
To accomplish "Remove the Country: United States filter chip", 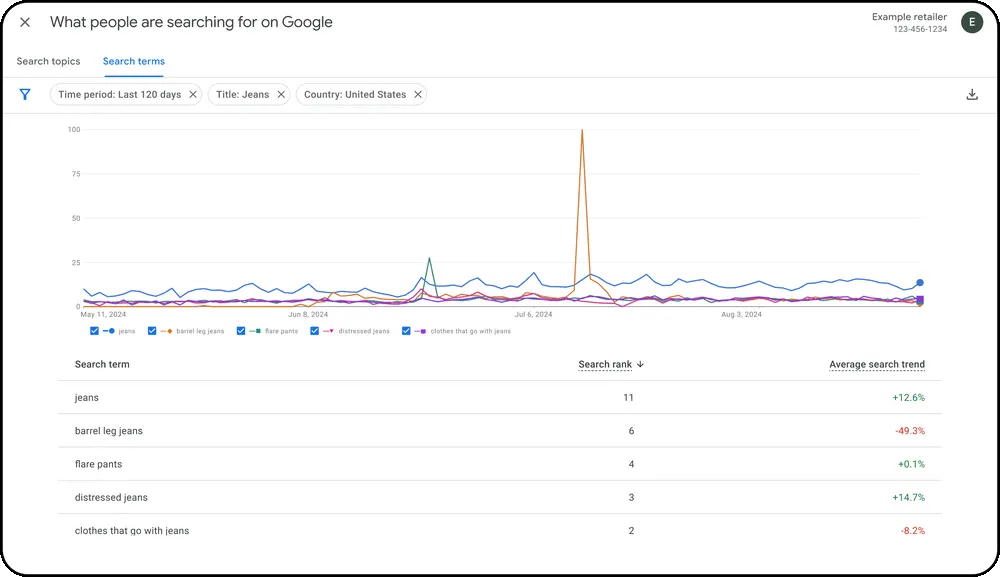I will [417, 94].
